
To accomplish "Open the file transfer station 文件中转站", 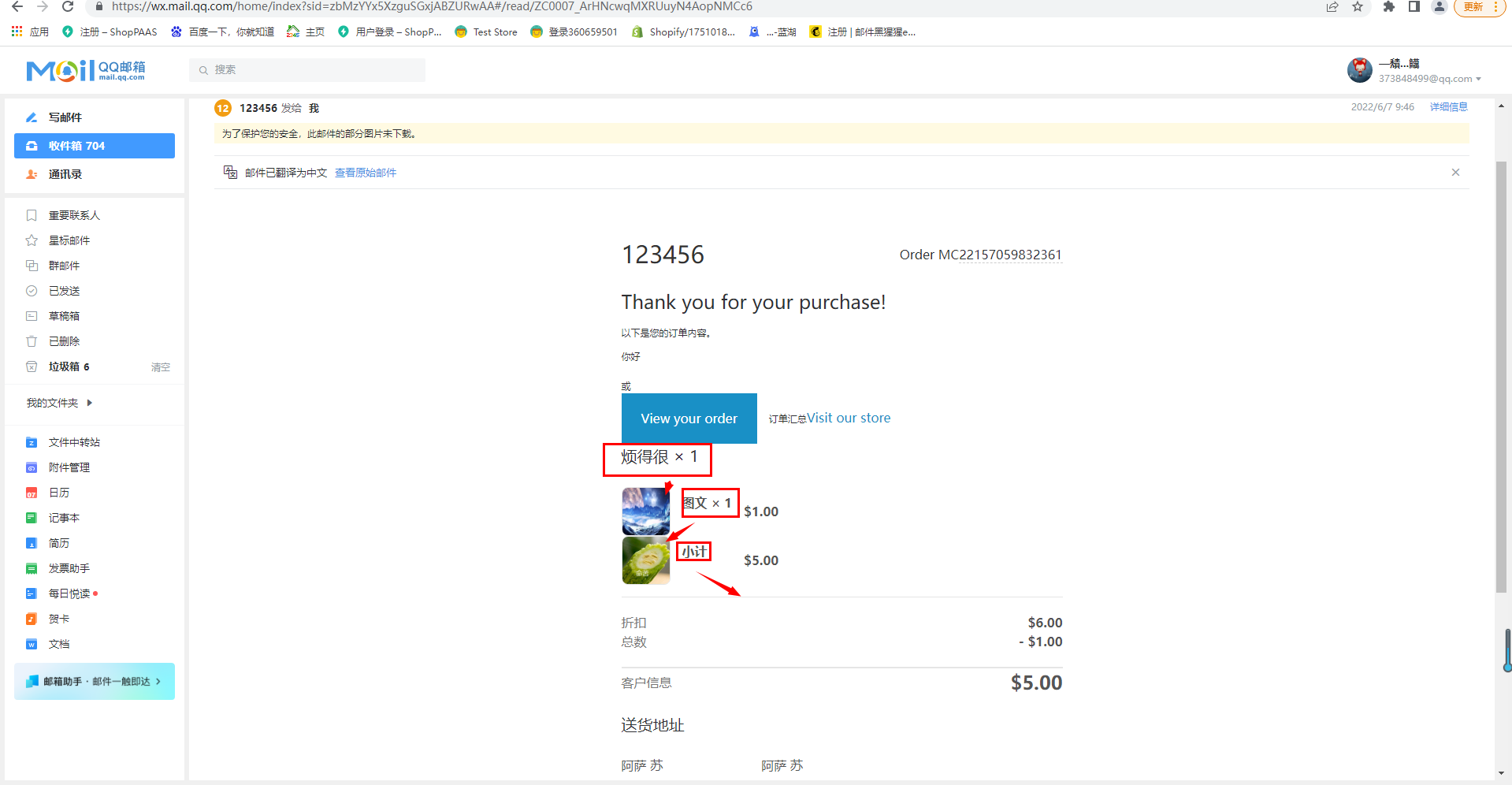I will click(73, 442).
